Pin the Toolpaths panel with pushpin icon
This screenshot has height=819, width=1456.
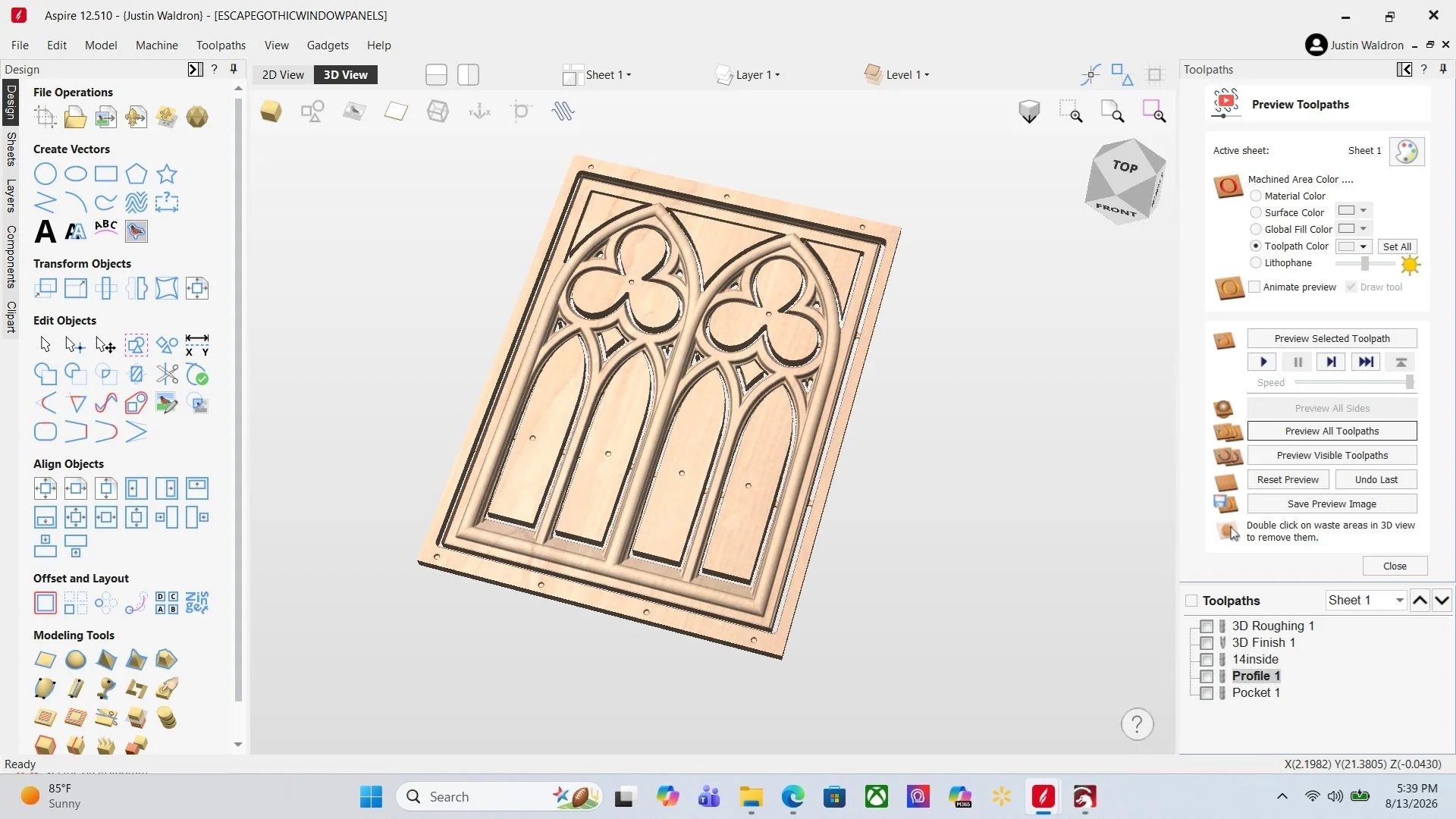[1443, 69]
